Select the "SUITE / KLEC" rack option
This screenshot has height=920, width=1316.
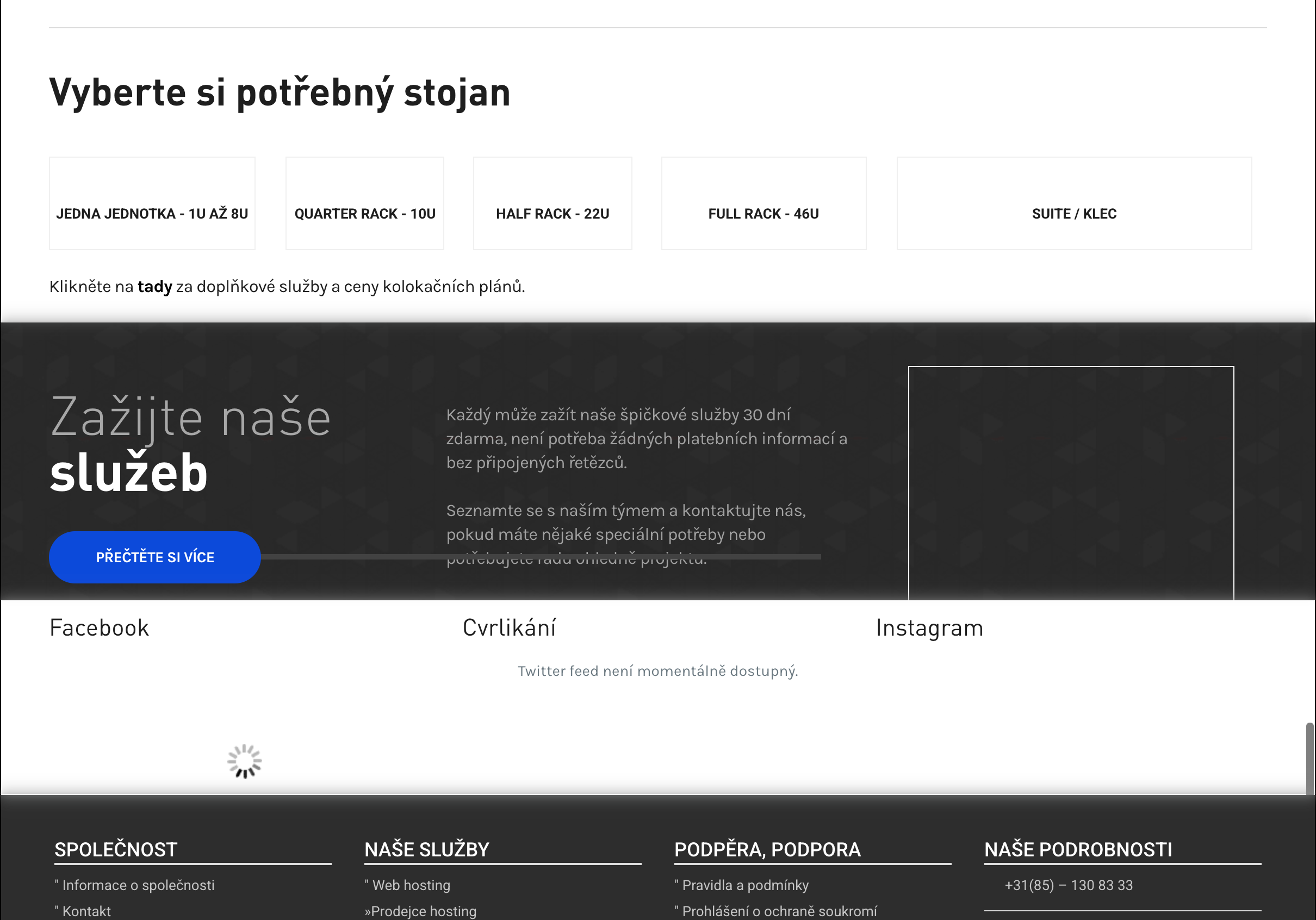click(x=1073, y=203)
